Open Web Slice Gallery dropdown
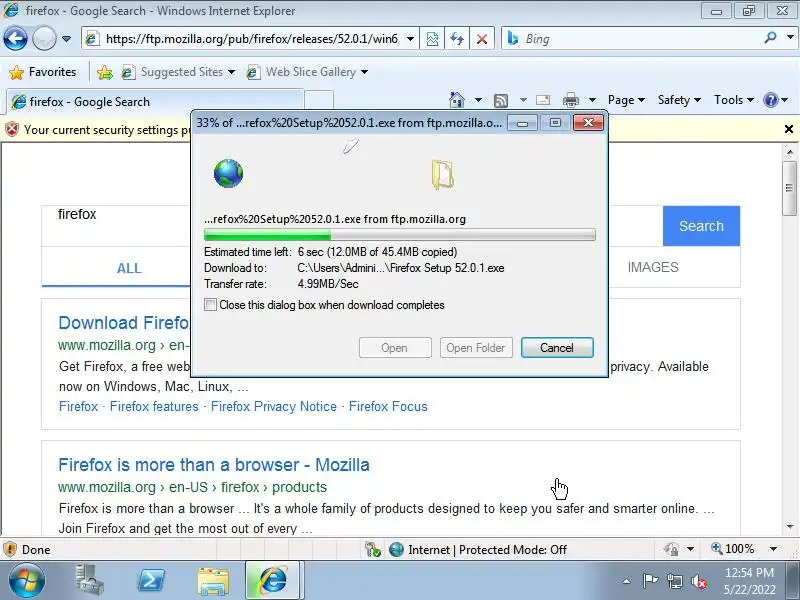 [307, 72]
